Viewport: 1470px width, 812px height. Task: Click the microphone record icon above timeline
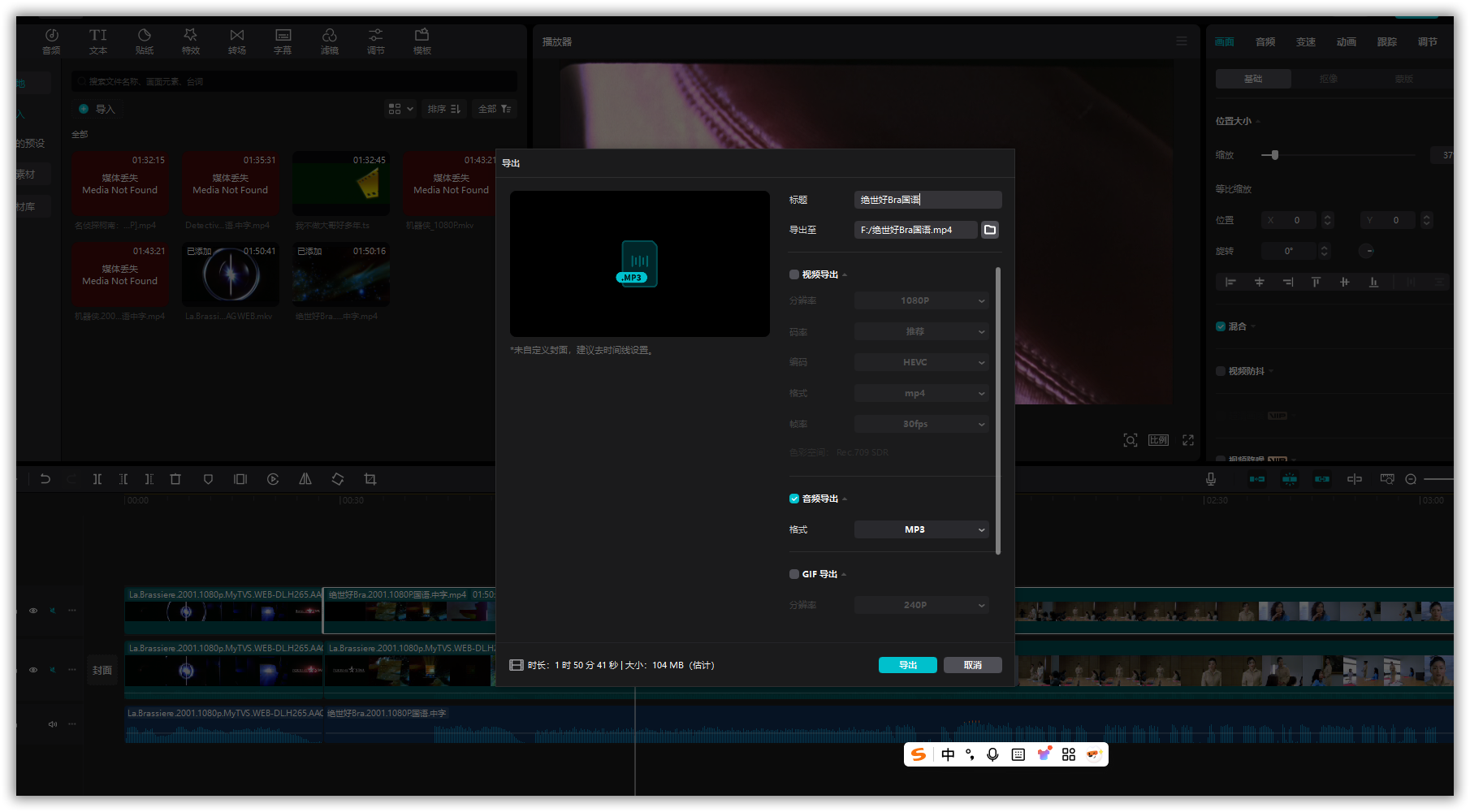[1210, 479]
